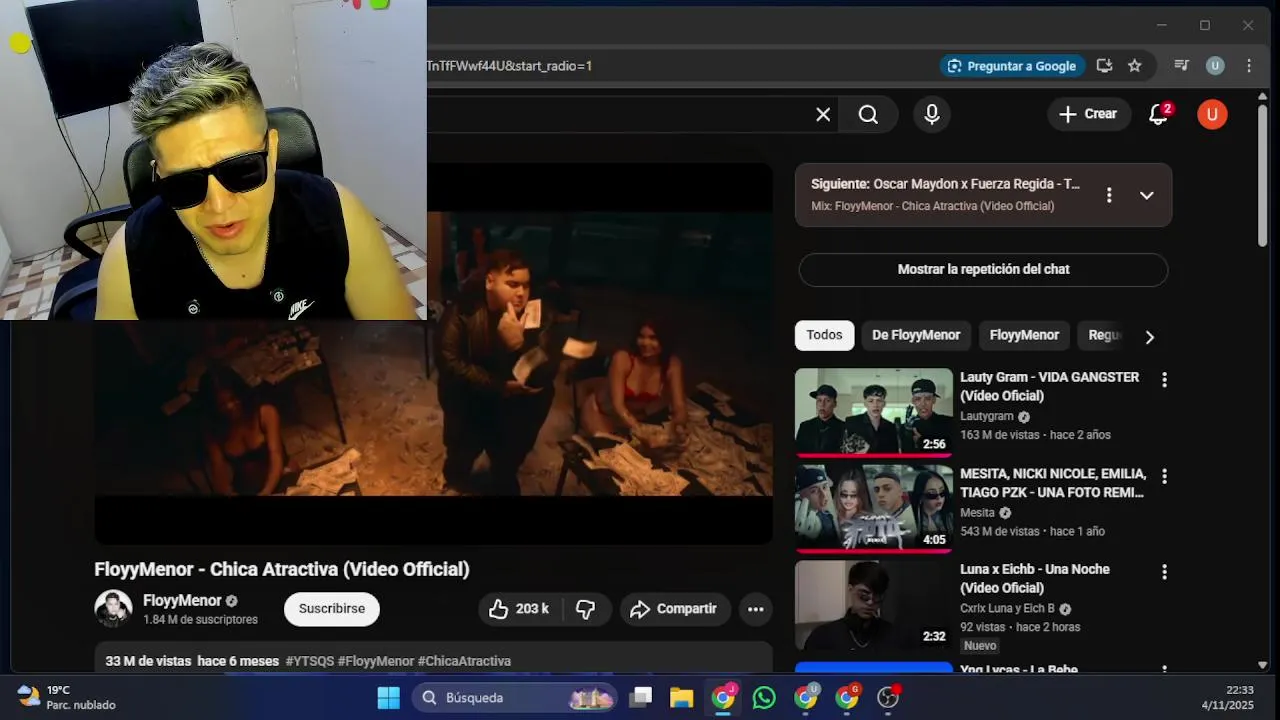Open Luna x Eichb Una Noche thumbnail

874,605
